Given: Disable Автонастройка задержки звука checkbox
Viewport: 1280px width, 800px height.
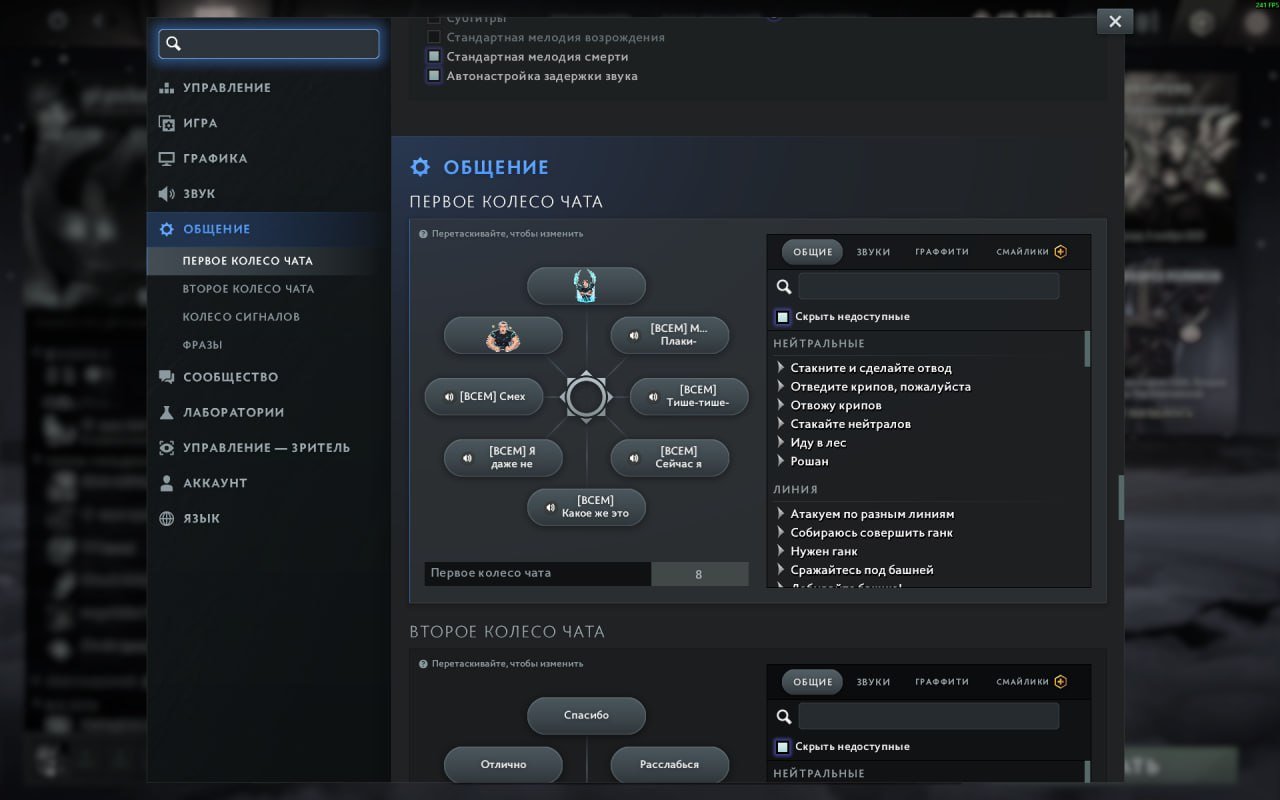Looking at the screenshot, I should [434, 76].
